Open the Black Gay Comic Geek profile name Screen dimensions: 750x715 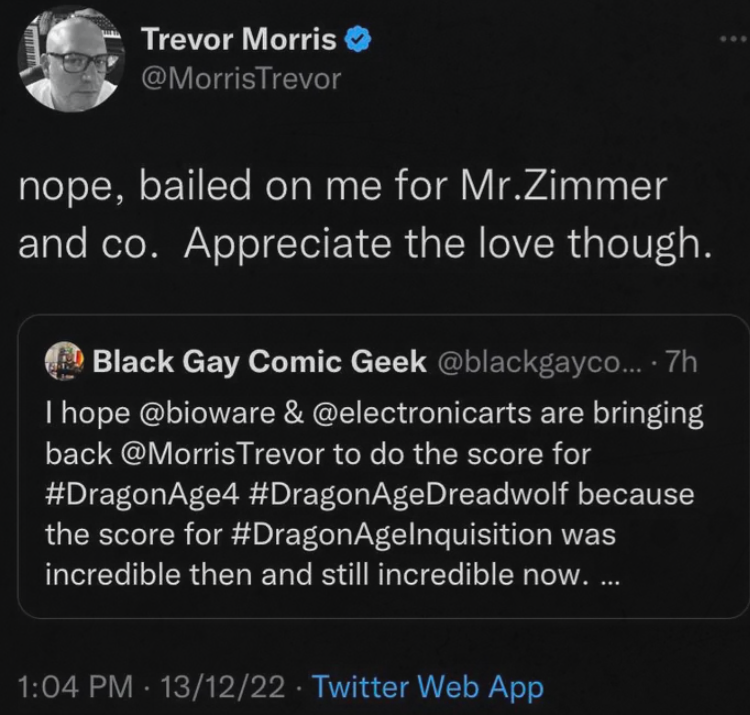259,363
